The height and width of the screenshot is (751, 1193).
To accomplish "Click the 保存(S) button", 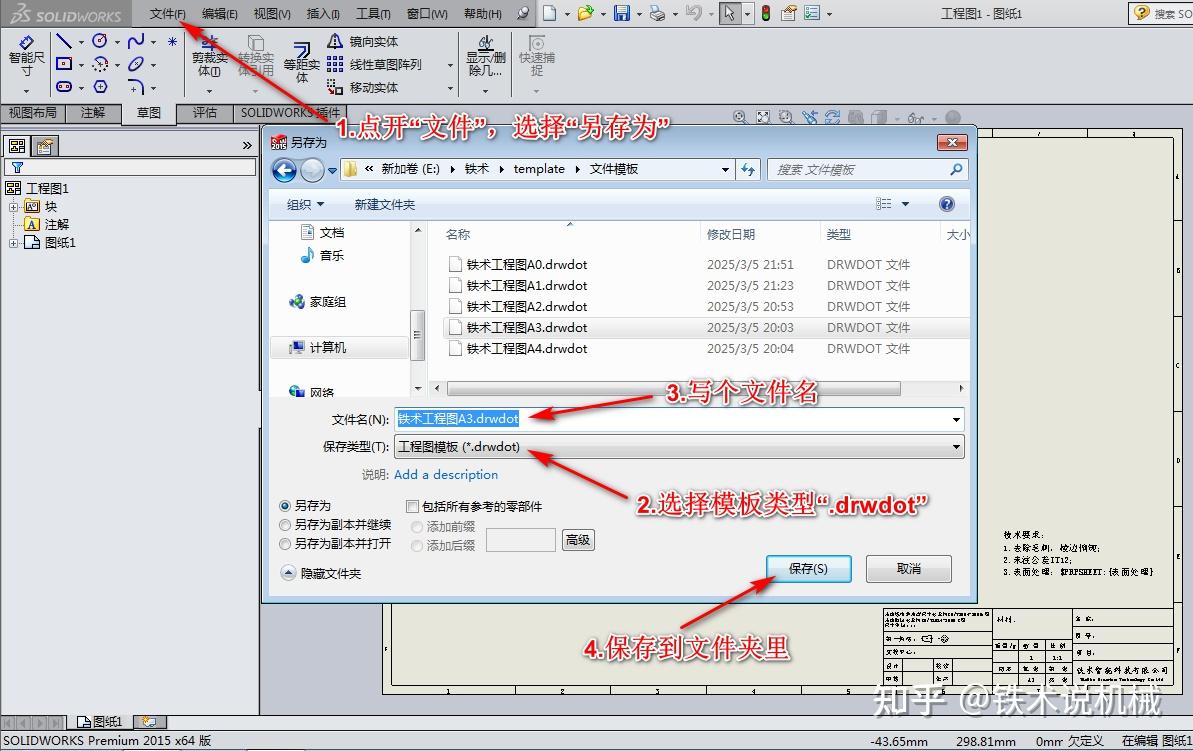I will (809, 569).
